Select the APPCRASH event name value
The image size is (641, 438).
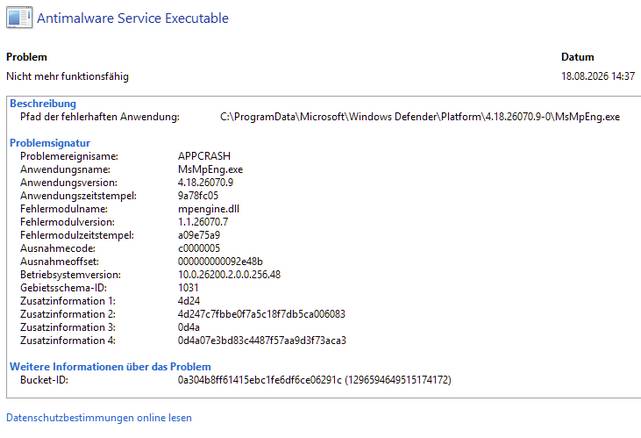click(x=204, y=156)
